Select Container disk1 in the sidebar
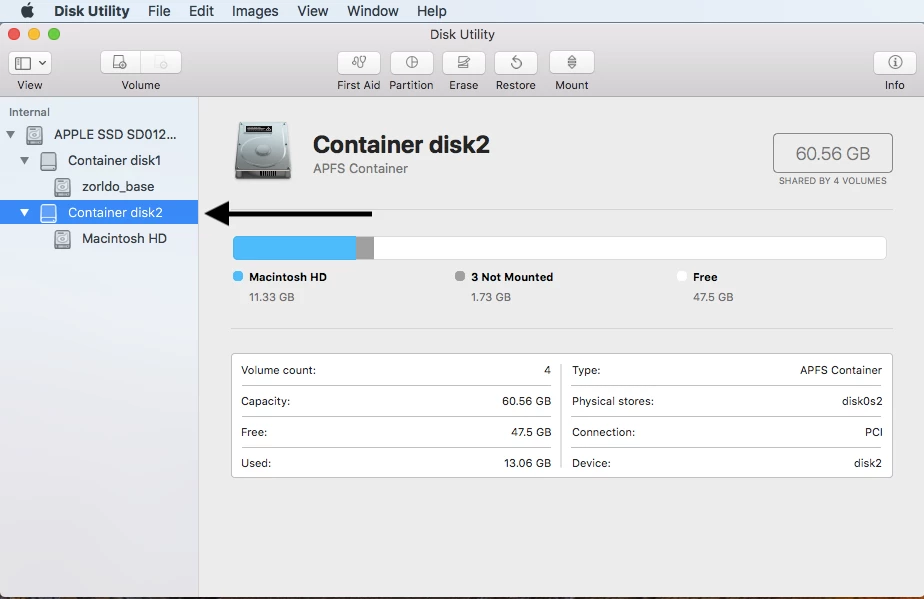This screenshot has width=924, height=599. point(99,160)
